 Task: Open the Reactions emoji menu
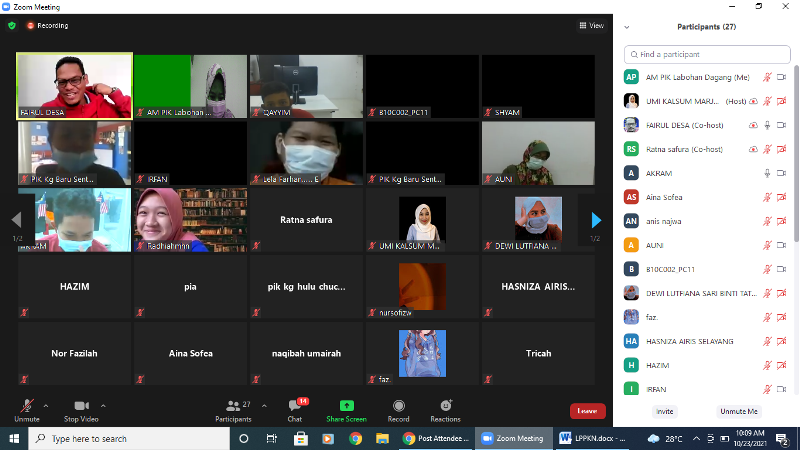point(445,411)
